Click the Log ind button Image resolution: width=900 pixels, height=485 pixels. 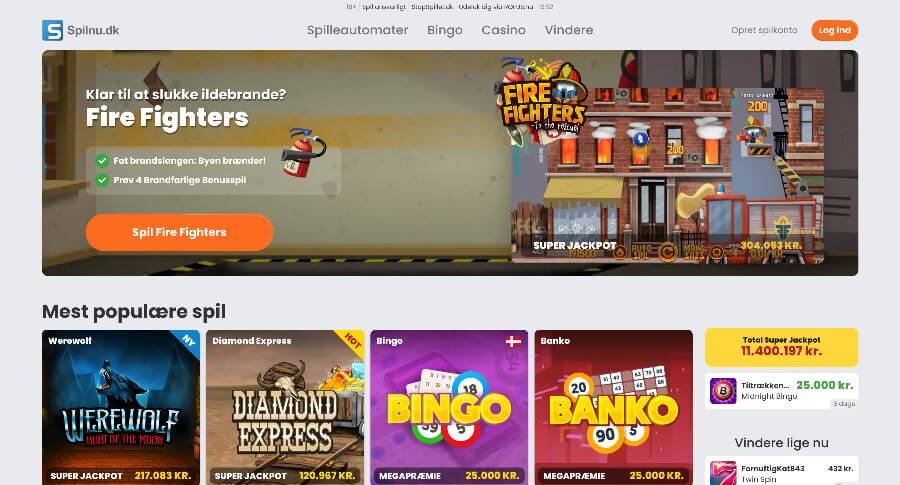835,30
